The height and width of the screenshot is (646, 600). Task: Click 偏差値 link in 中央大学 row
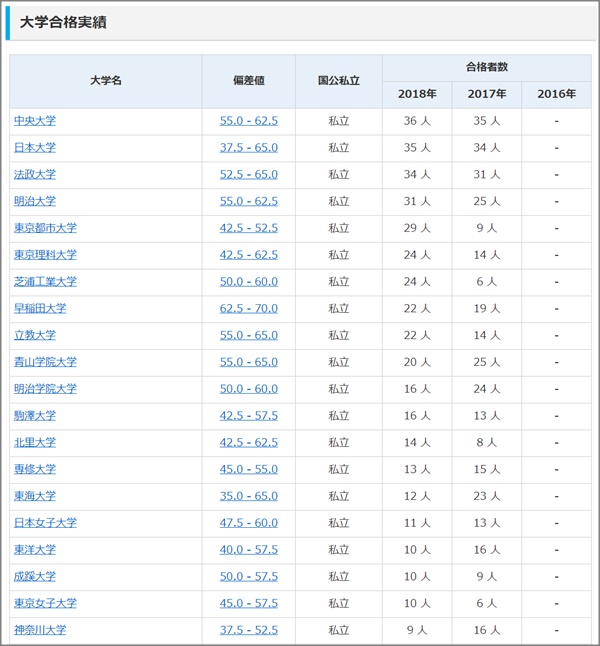[248, 121]
